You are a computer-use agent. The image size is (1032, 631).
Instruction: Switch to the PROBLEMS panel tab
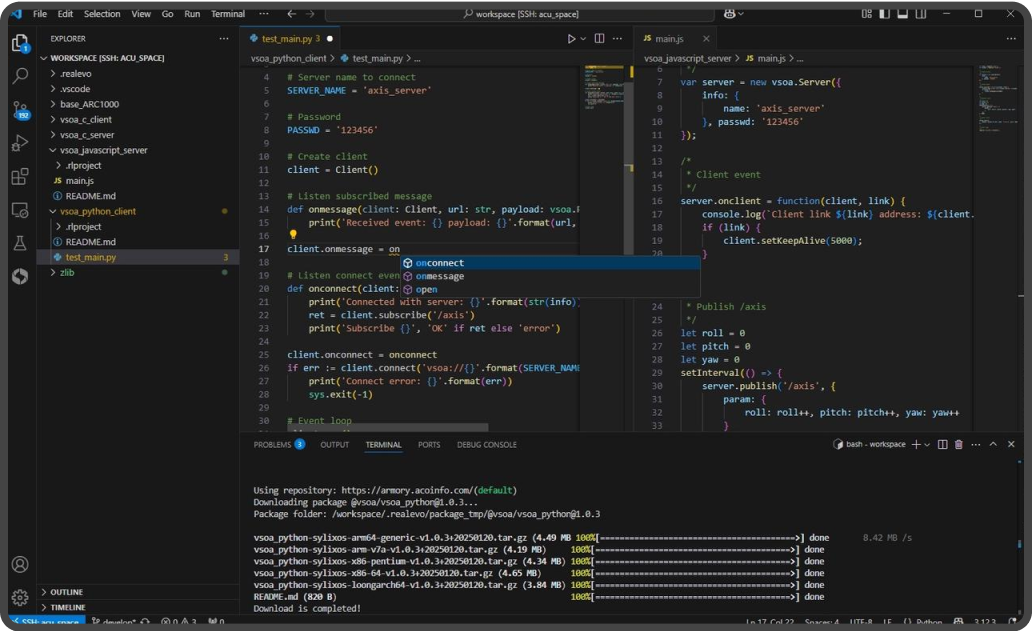tap(278, 445)
